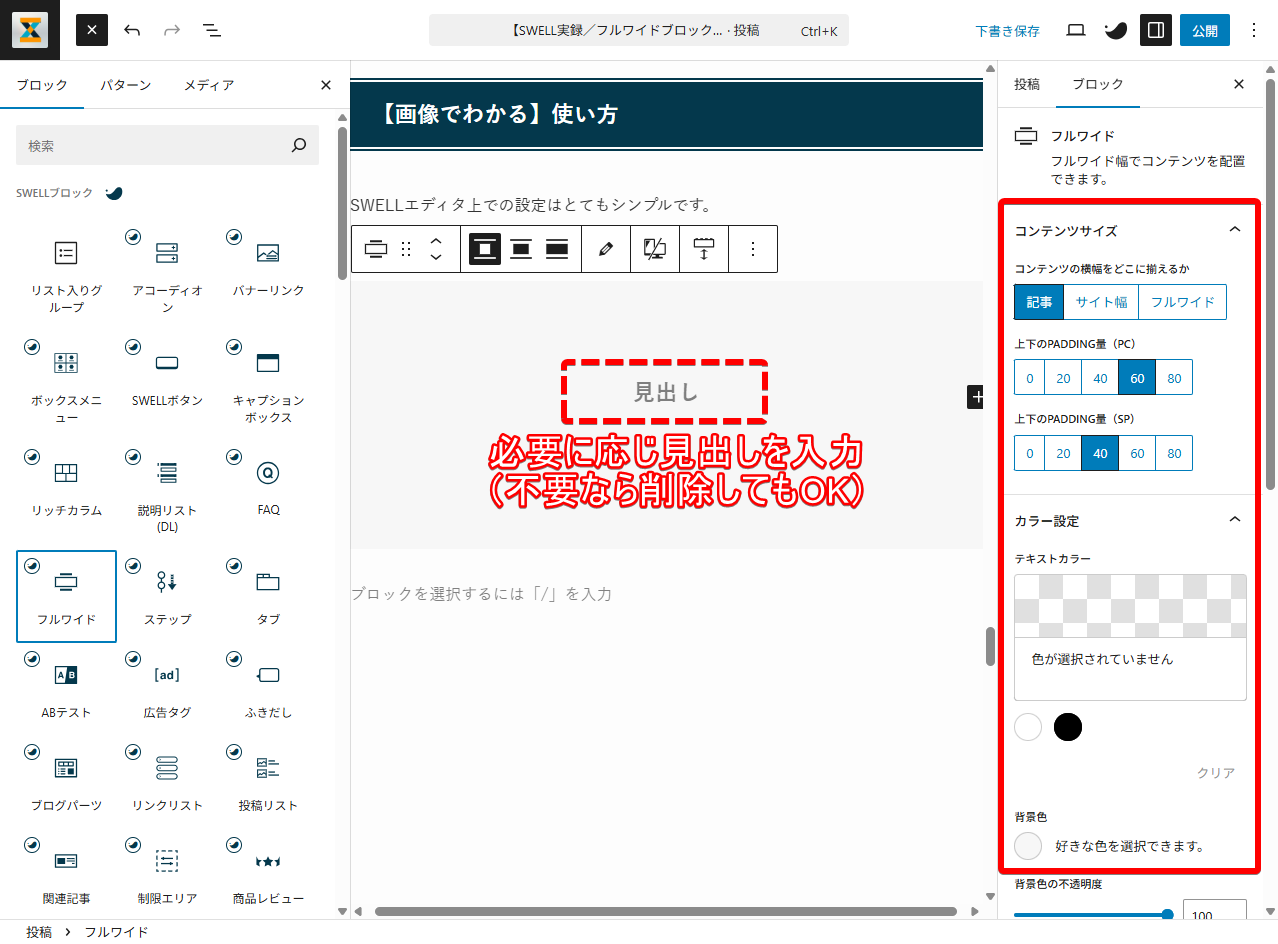Open block toolbar three-dot options menu
The image size is (1278, 944).
(x=754, y=249)
